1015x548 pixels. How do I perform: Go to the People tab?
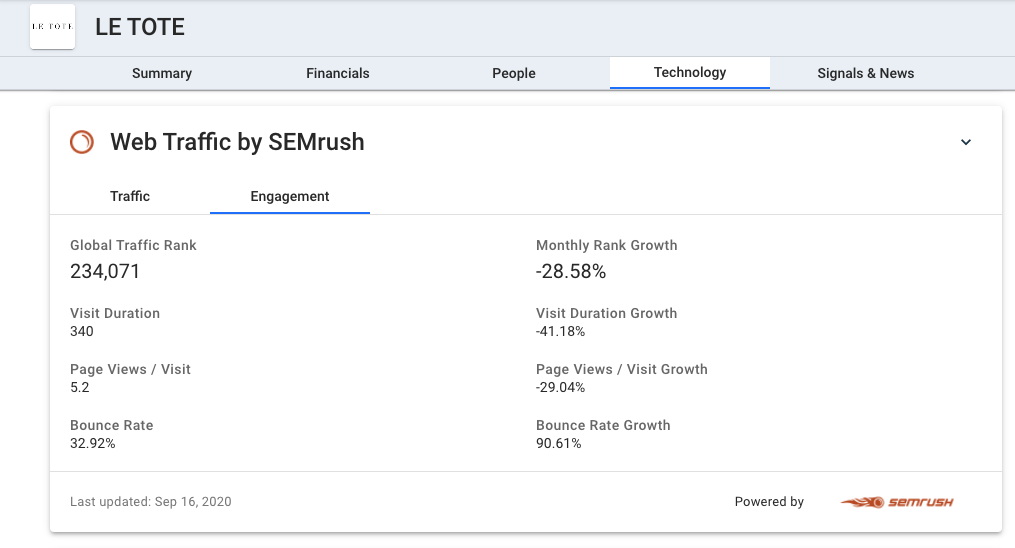coord(514,73)
